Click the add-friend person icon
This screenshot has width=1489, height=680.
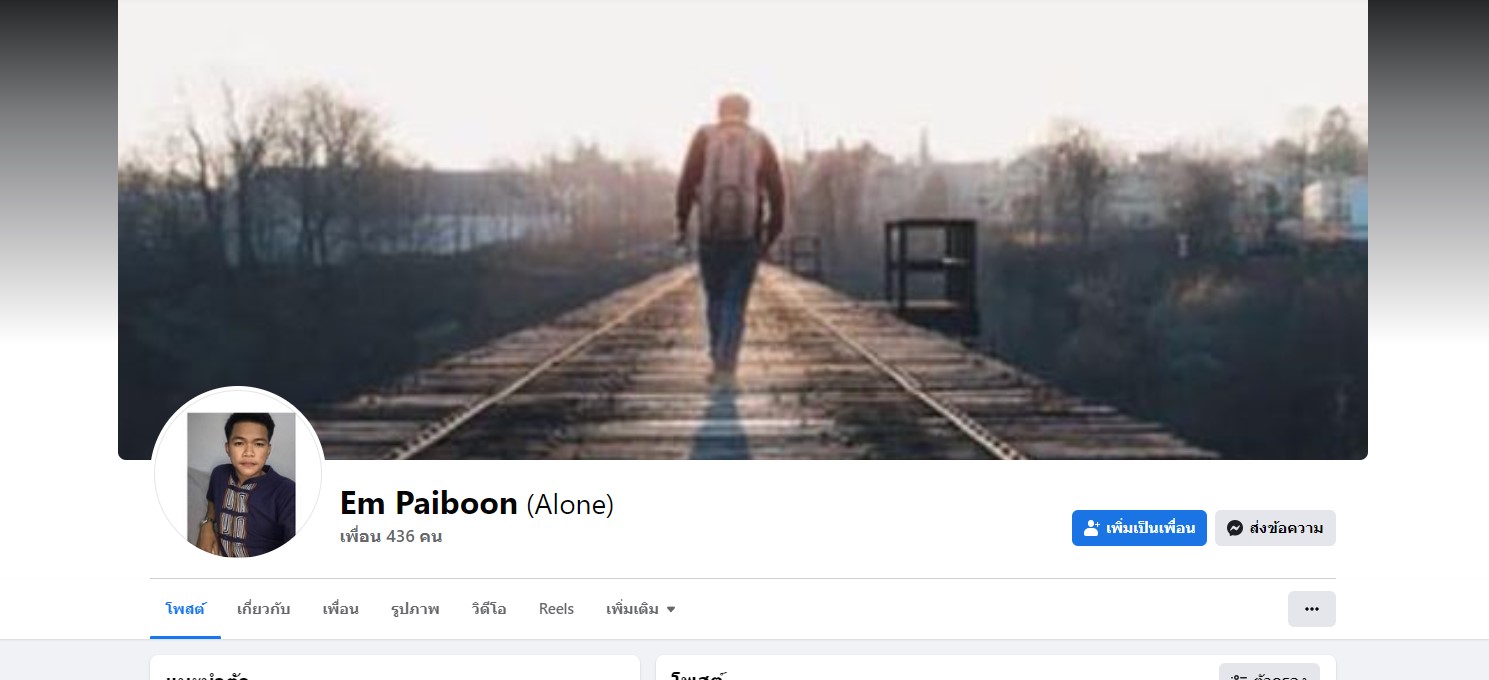click(x=1092, y=528)
